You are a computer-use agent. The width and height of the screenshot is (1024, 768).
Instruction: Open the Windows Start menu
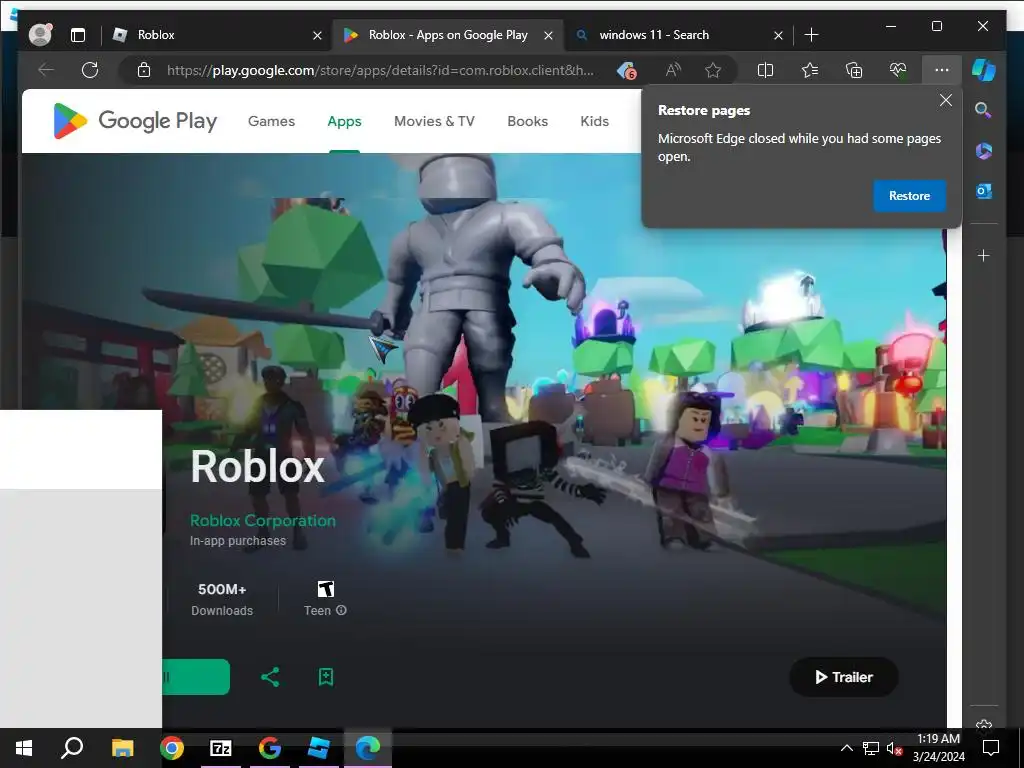point(24,748)
